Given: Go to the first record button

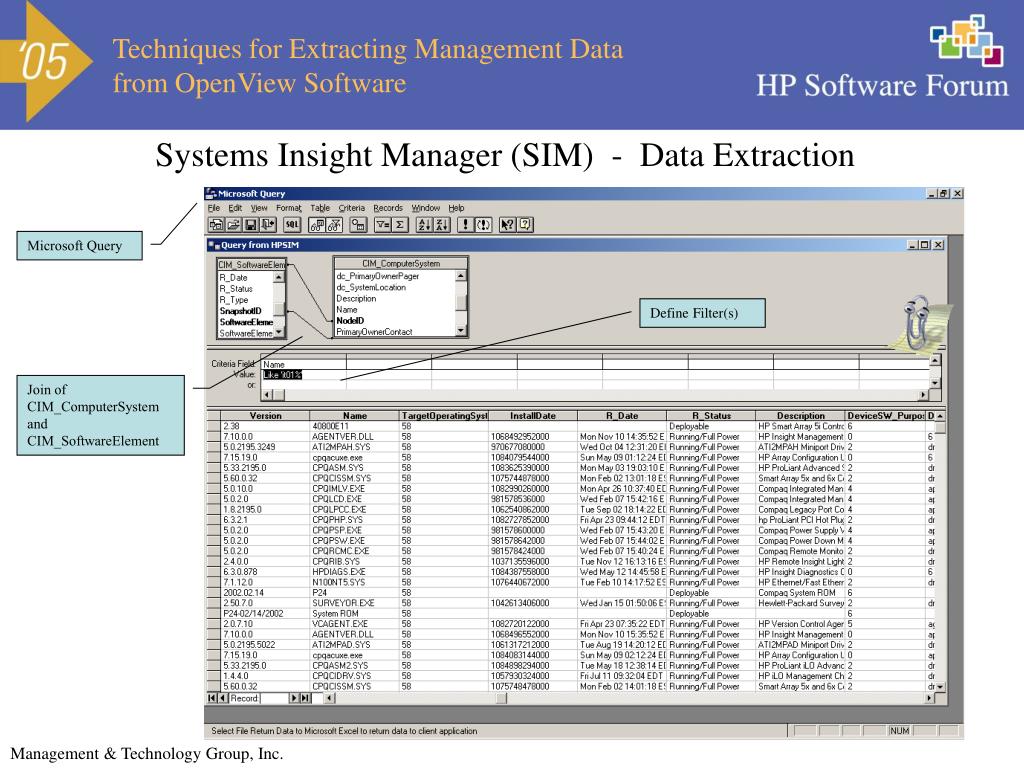Looking at the screenshot, I should click(x=212, y=698).
